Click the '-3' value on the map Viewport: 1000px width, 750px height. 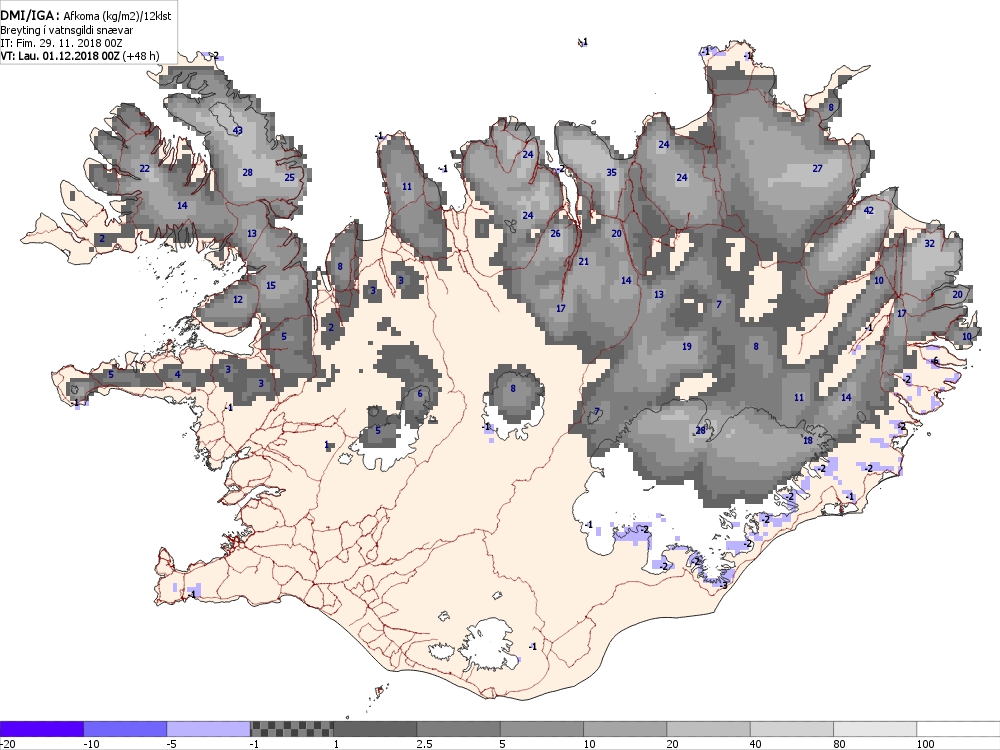(723, 585)
